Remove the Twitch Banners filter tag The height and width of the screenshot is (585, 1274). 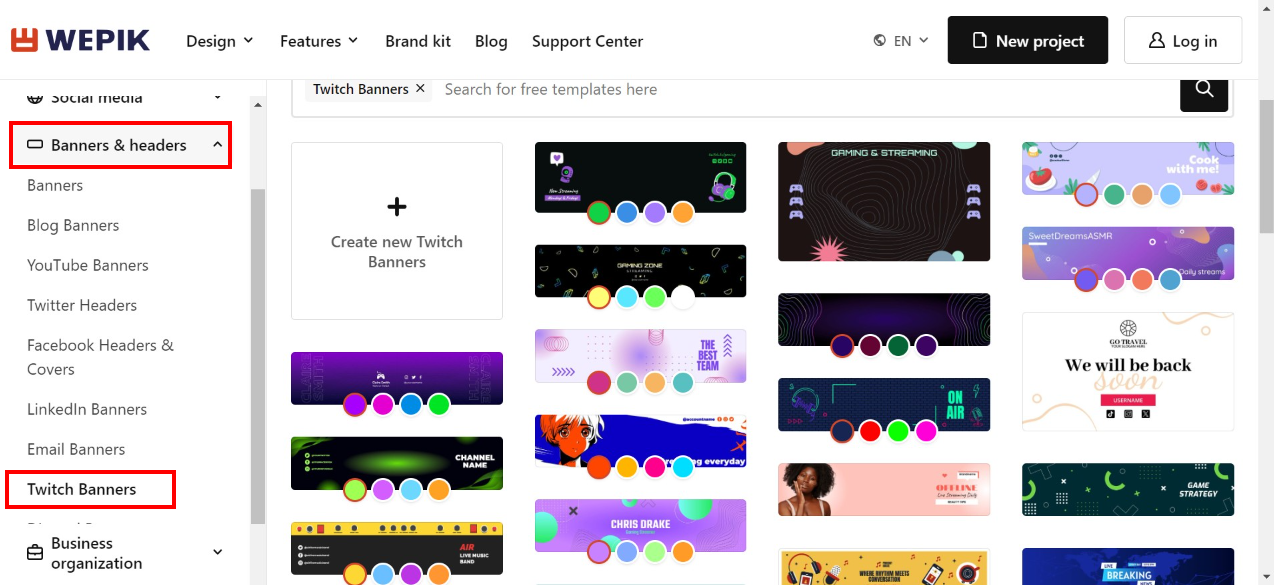pos(420,88)
